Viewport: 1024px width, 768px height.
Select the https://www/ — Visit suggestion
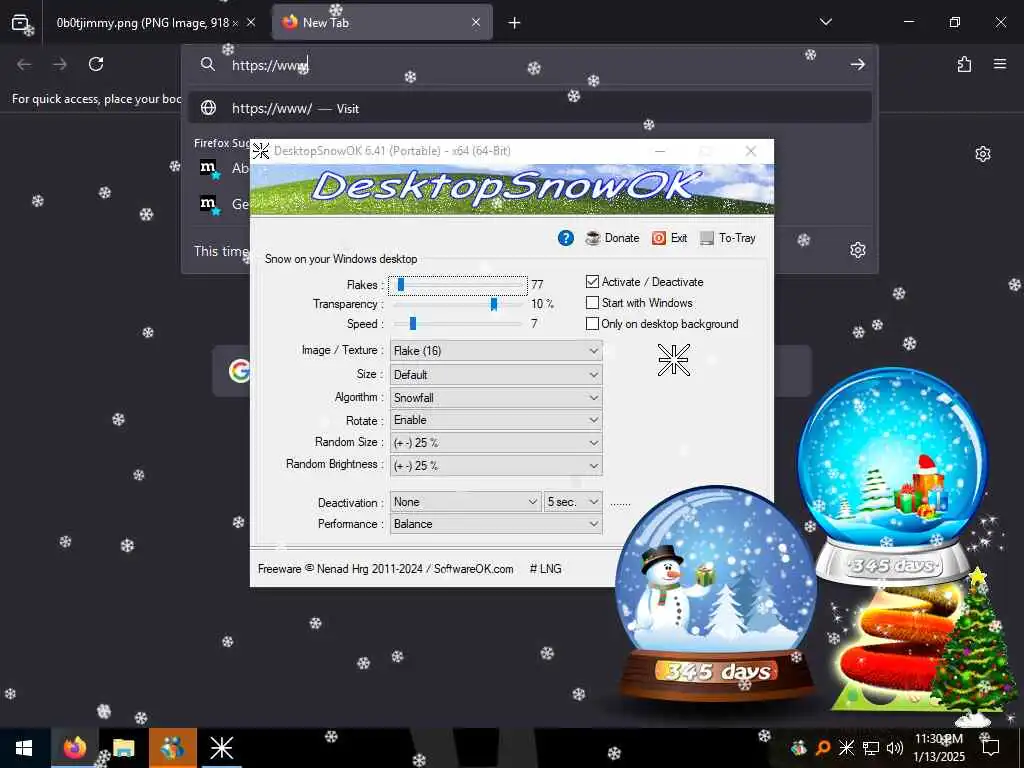[530, 108]
